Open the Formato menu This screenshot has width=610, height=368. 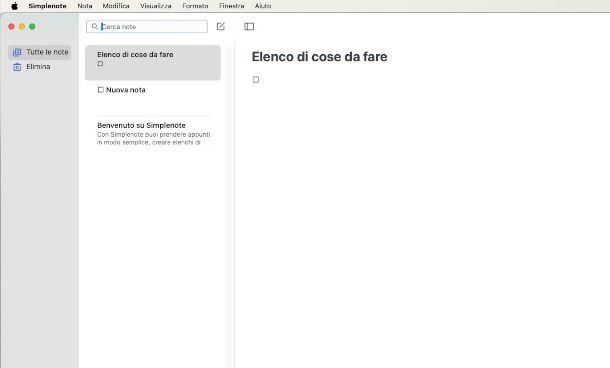point(195,6)
